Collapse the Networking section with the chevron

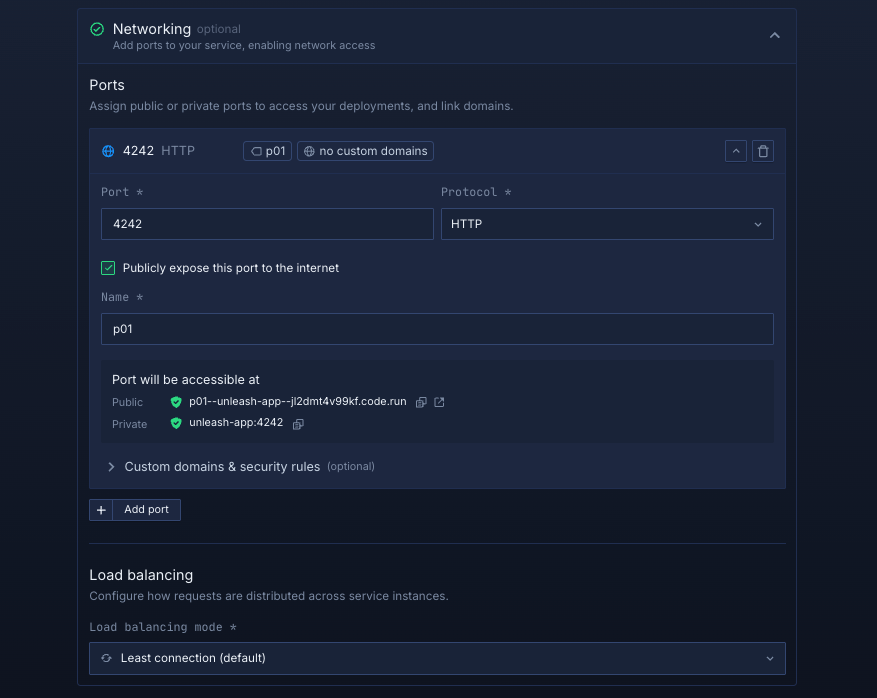pyautogui.click(x=774, y=35)
